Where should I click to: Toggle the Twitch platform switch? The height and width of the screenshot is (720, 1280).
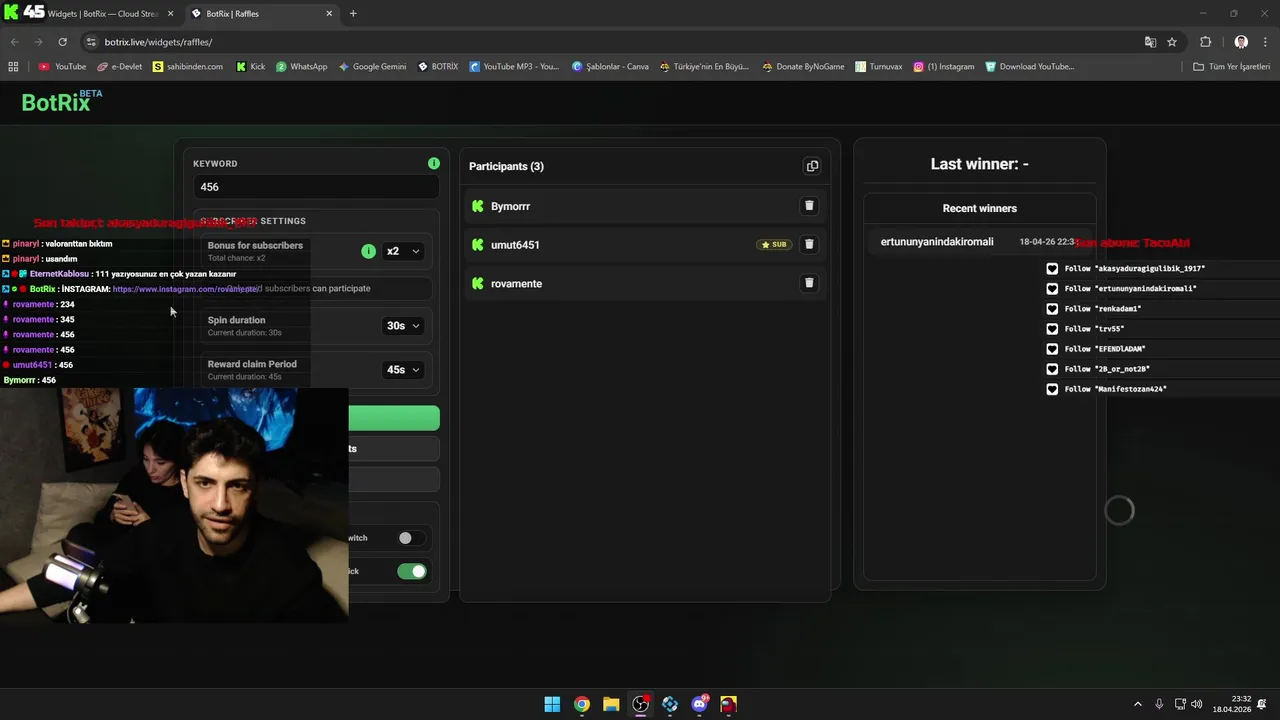[x=411, y=538]
